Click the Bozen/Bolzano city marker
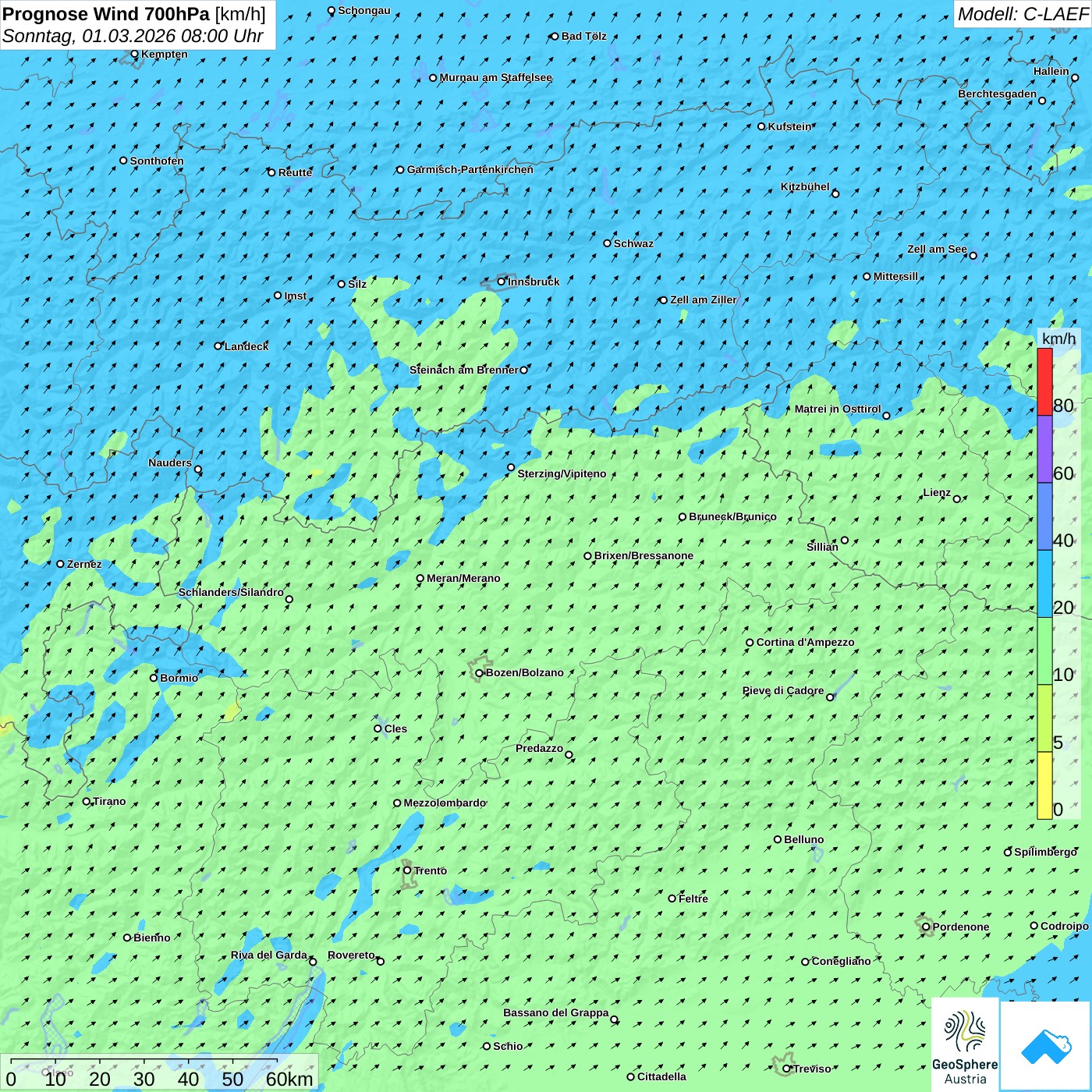1092x1092 pixels. 480,672
